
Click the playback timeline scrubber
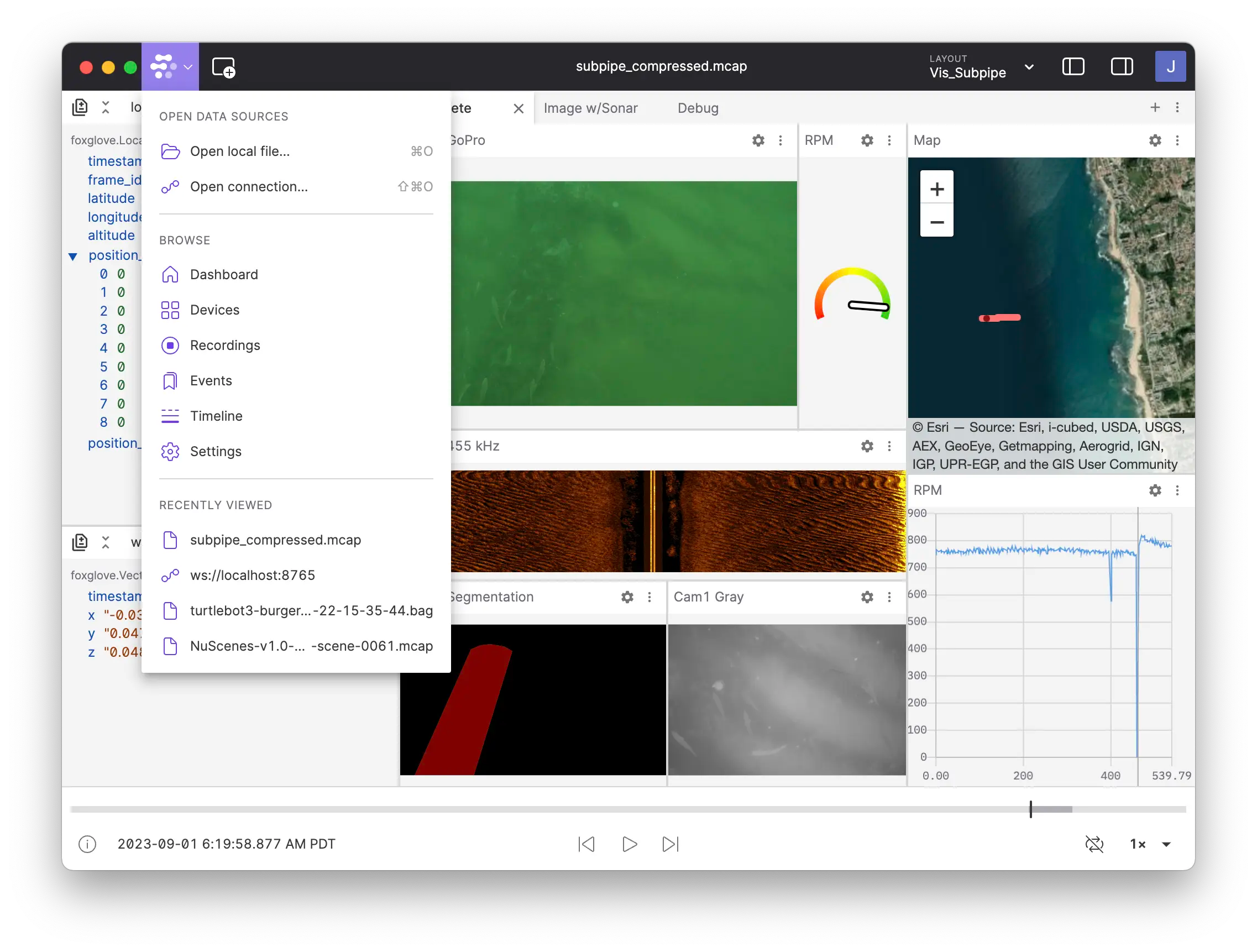point(628,809)
